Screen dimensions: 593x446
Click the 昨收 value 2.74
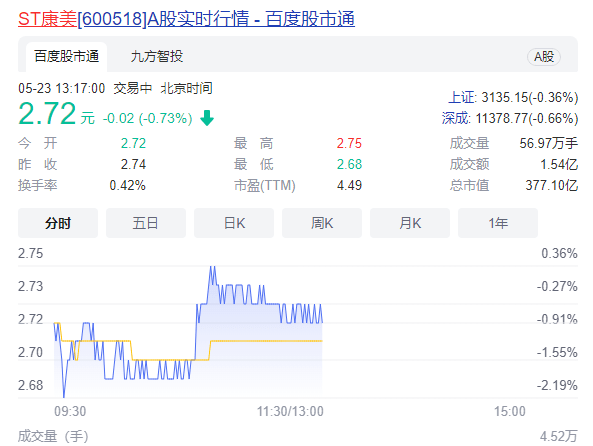pyautogui.click(x=133, y=164)
